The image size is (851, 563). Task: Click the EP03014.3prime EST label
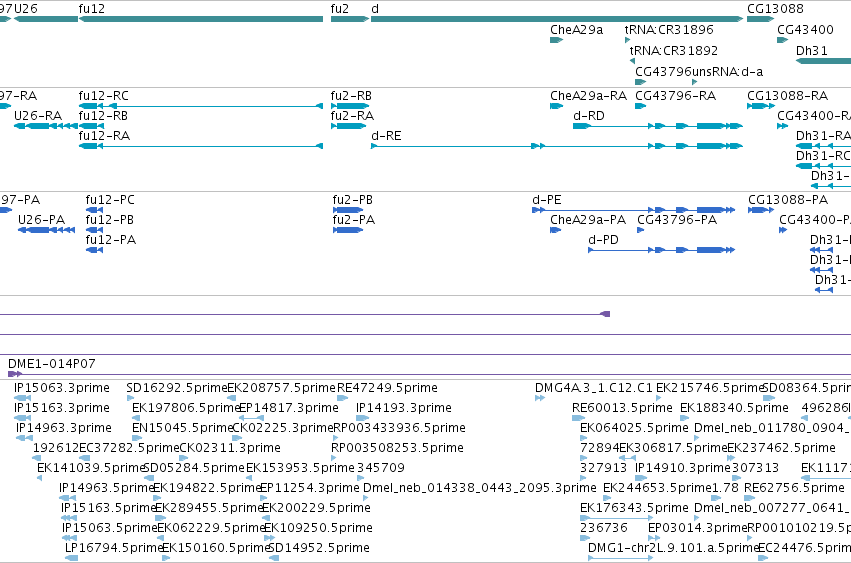698,528
